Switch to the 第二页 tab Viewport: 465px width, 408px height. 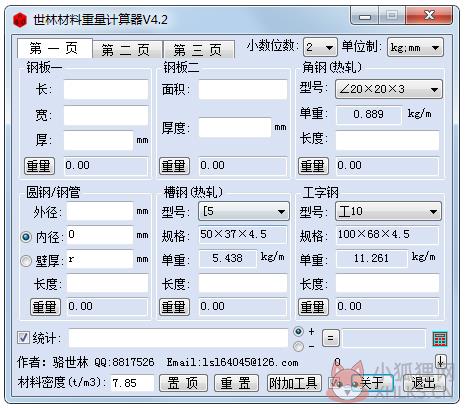pyautogui.click(x=127, y=50)
